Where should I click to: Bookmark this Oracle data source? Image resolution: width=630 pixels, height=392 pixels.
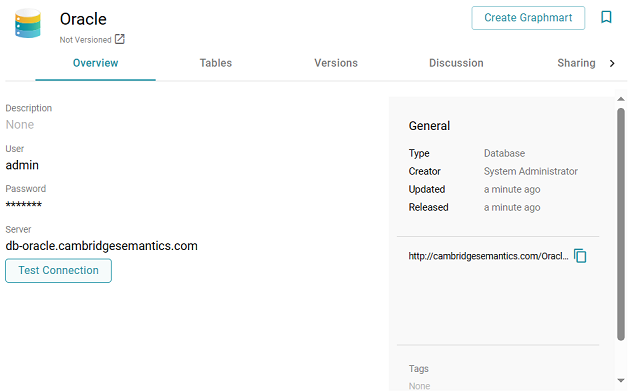pyautogui.click(x=606, y=17)
